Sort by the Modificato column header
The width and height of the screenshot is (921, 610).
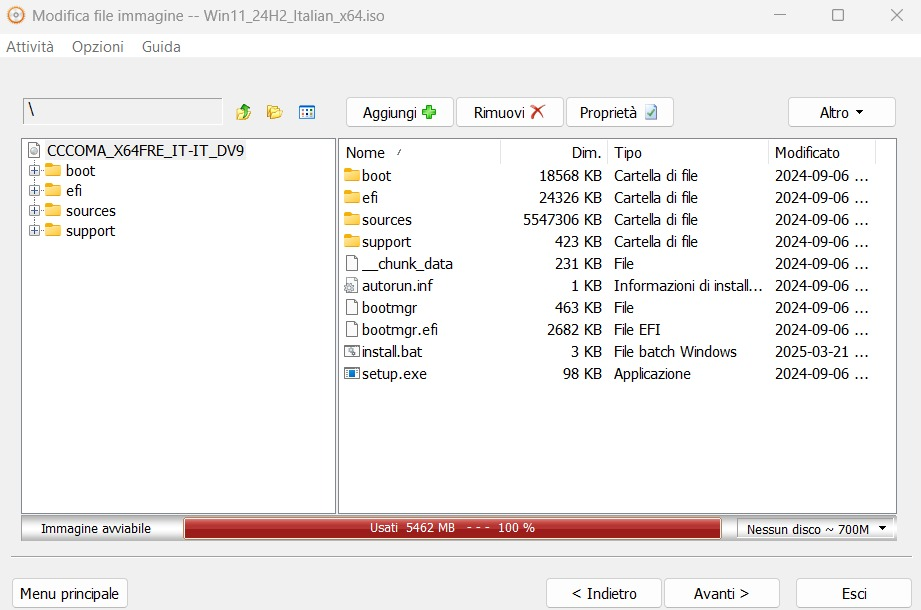point(822,153)
